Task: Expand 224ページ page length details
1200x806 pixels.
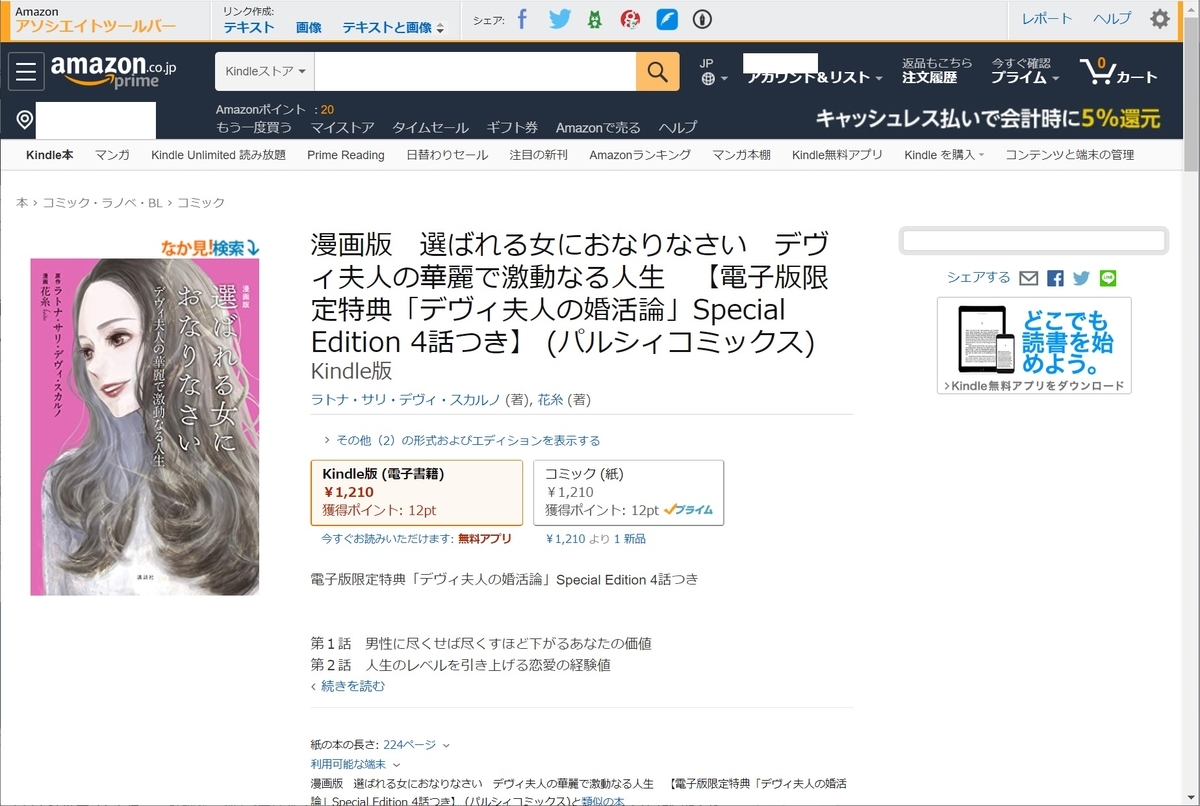Action: point(416,744)
